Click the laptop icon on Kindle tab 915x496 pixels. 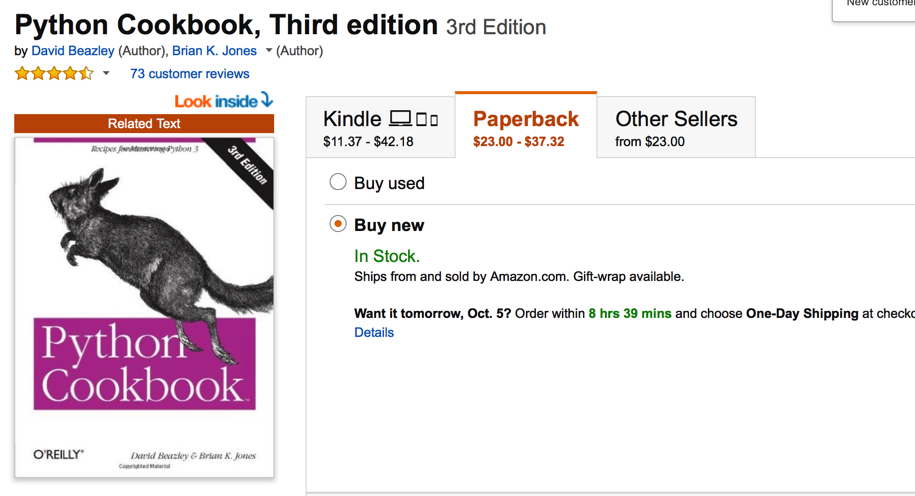point(400,119)
